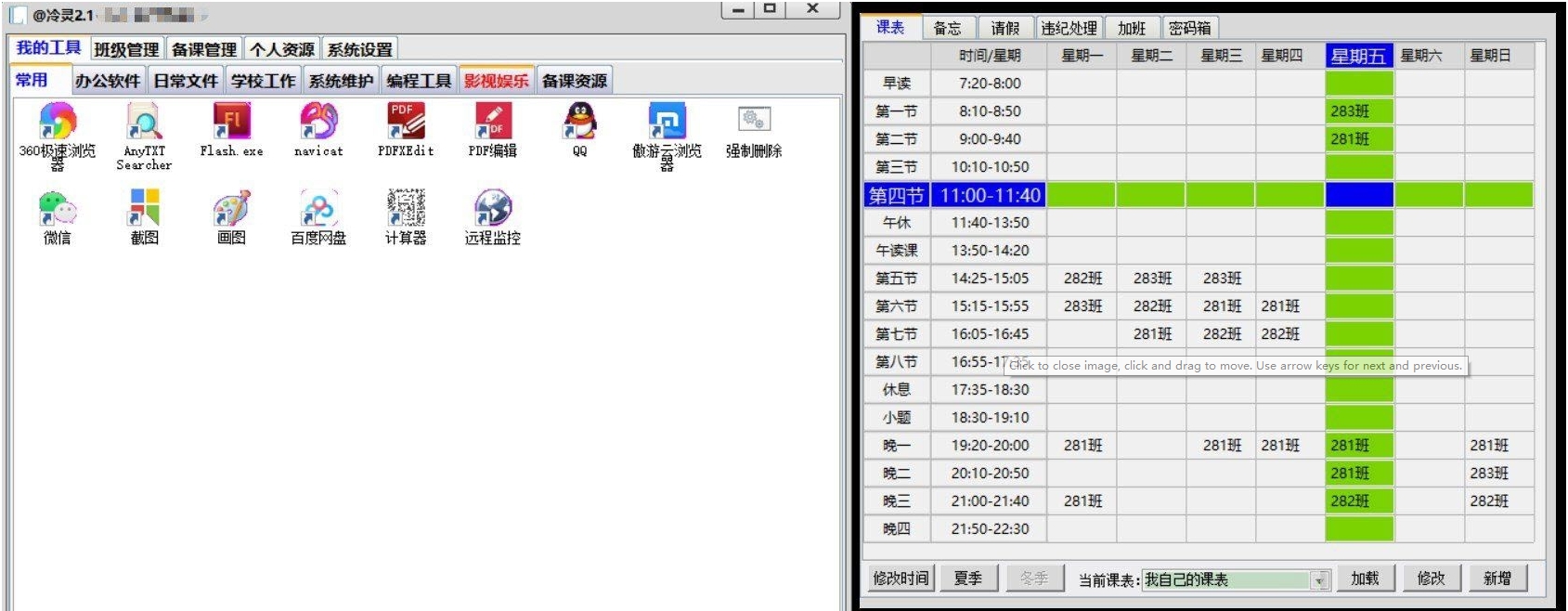
Task: Switch to the 请假 tab
Action: click(1005, 29)
